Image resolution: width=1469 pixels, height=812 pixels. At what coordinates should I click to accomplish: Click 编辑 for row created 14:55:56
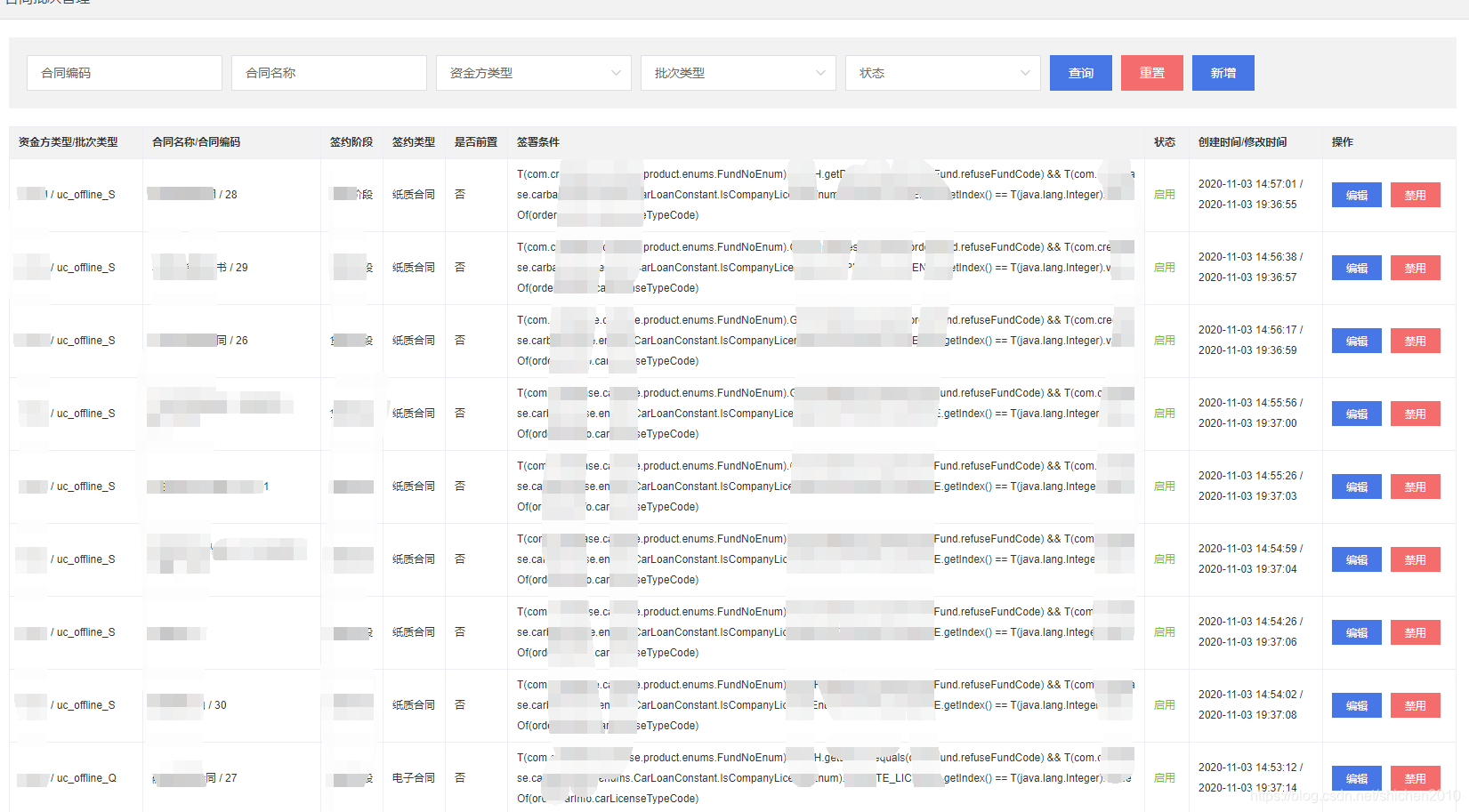tap(1357, 414)
